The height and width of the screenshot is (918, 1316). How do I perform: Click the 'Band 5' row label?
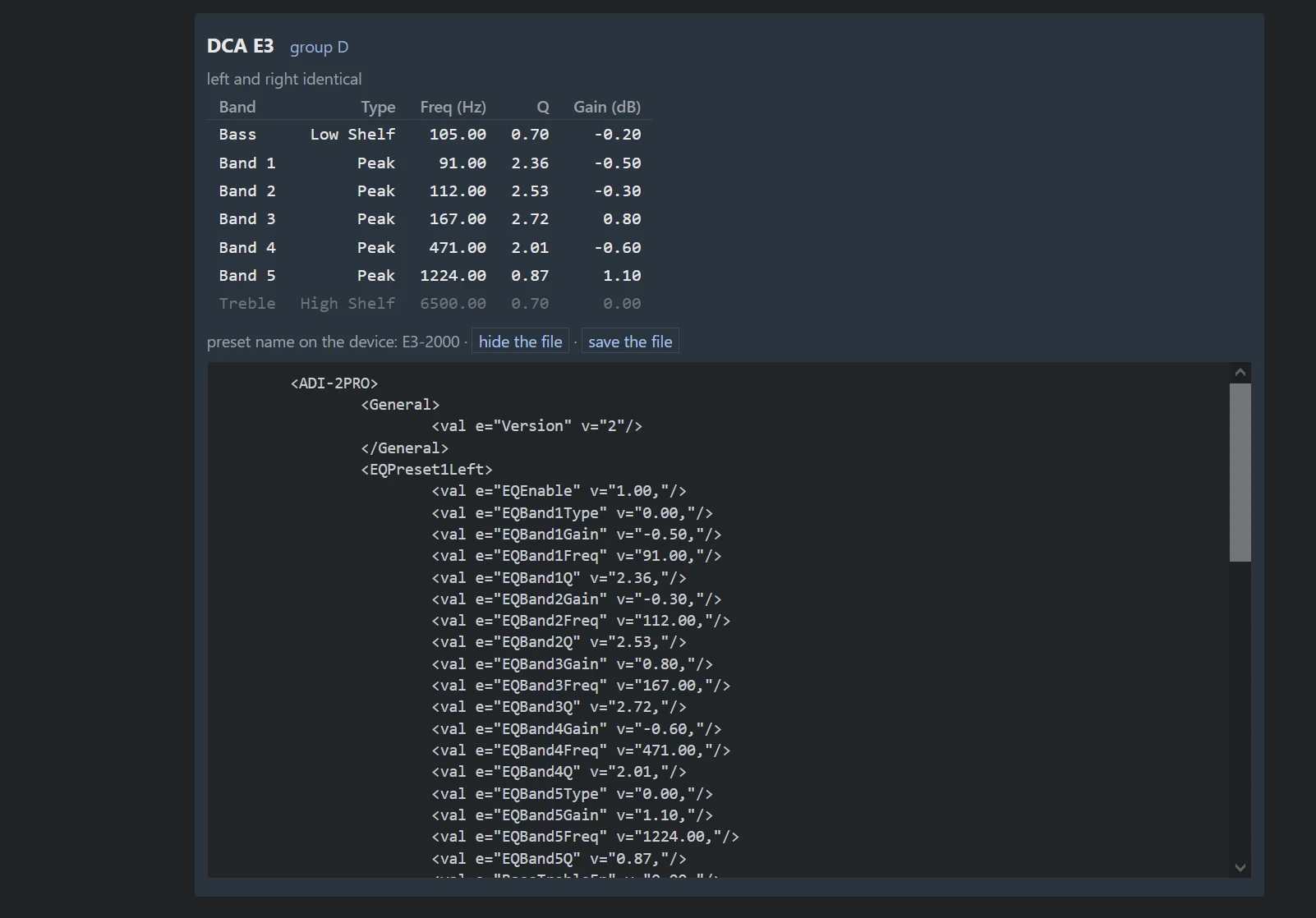[x=247, y=276]
